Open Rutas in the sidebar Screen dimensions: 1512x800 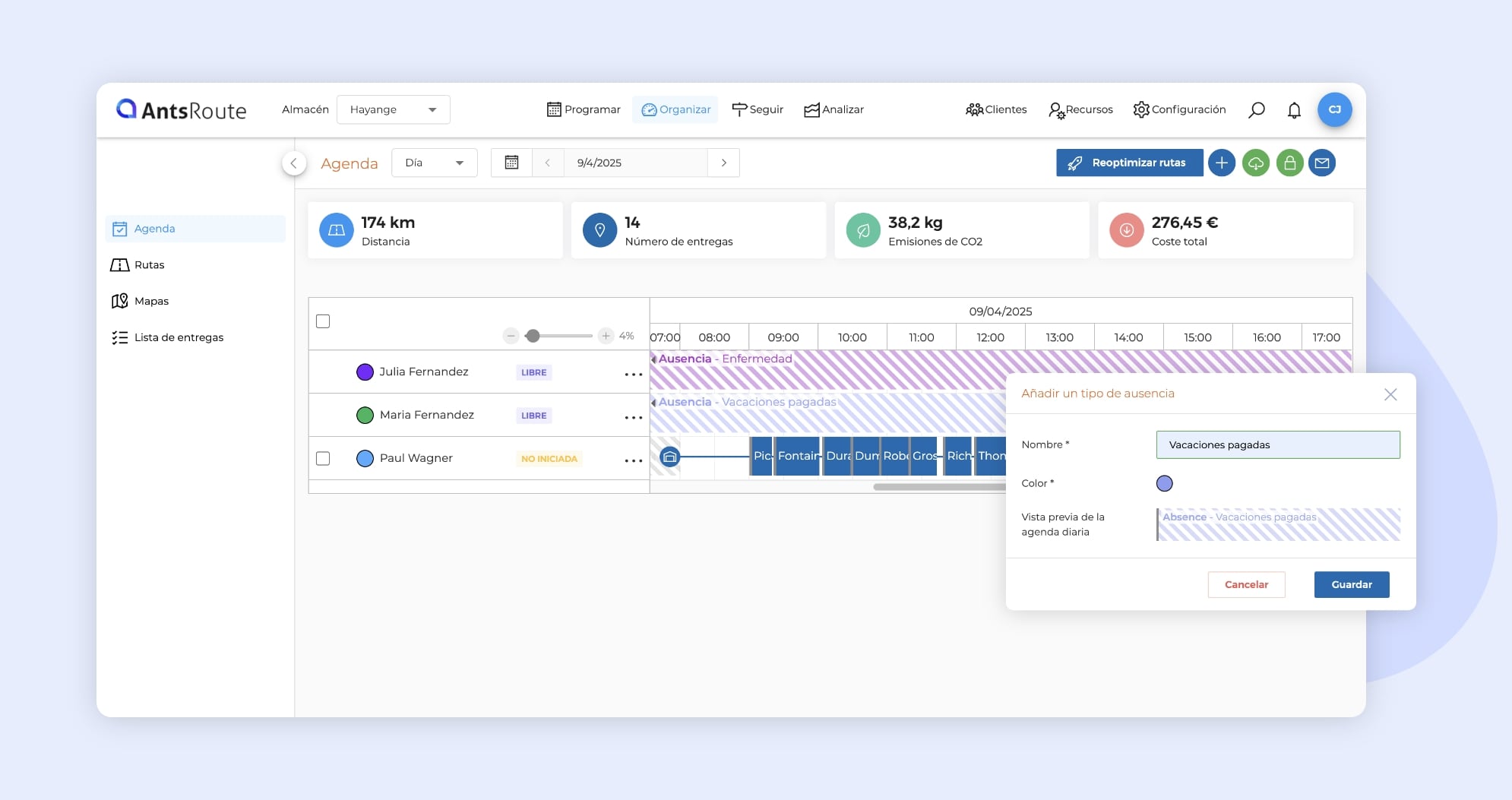click(x=149, y=264)
